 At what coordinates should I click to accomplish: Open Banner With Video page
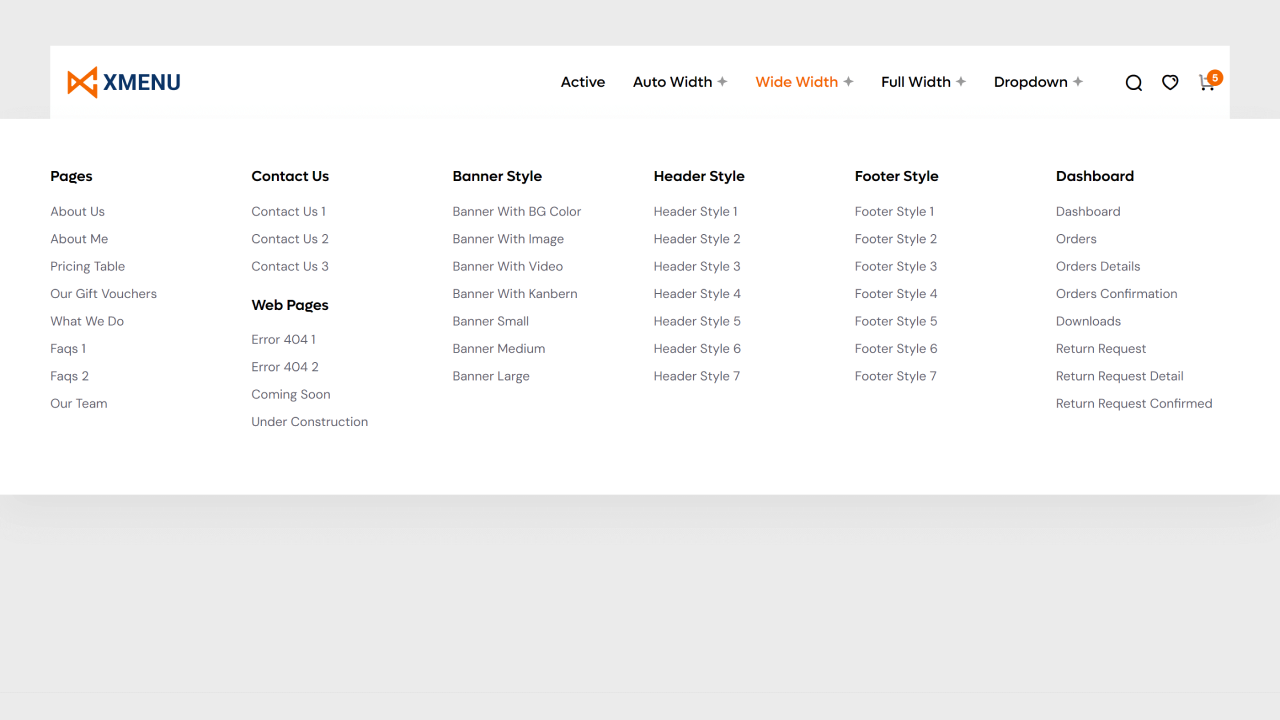coord(507,266)
